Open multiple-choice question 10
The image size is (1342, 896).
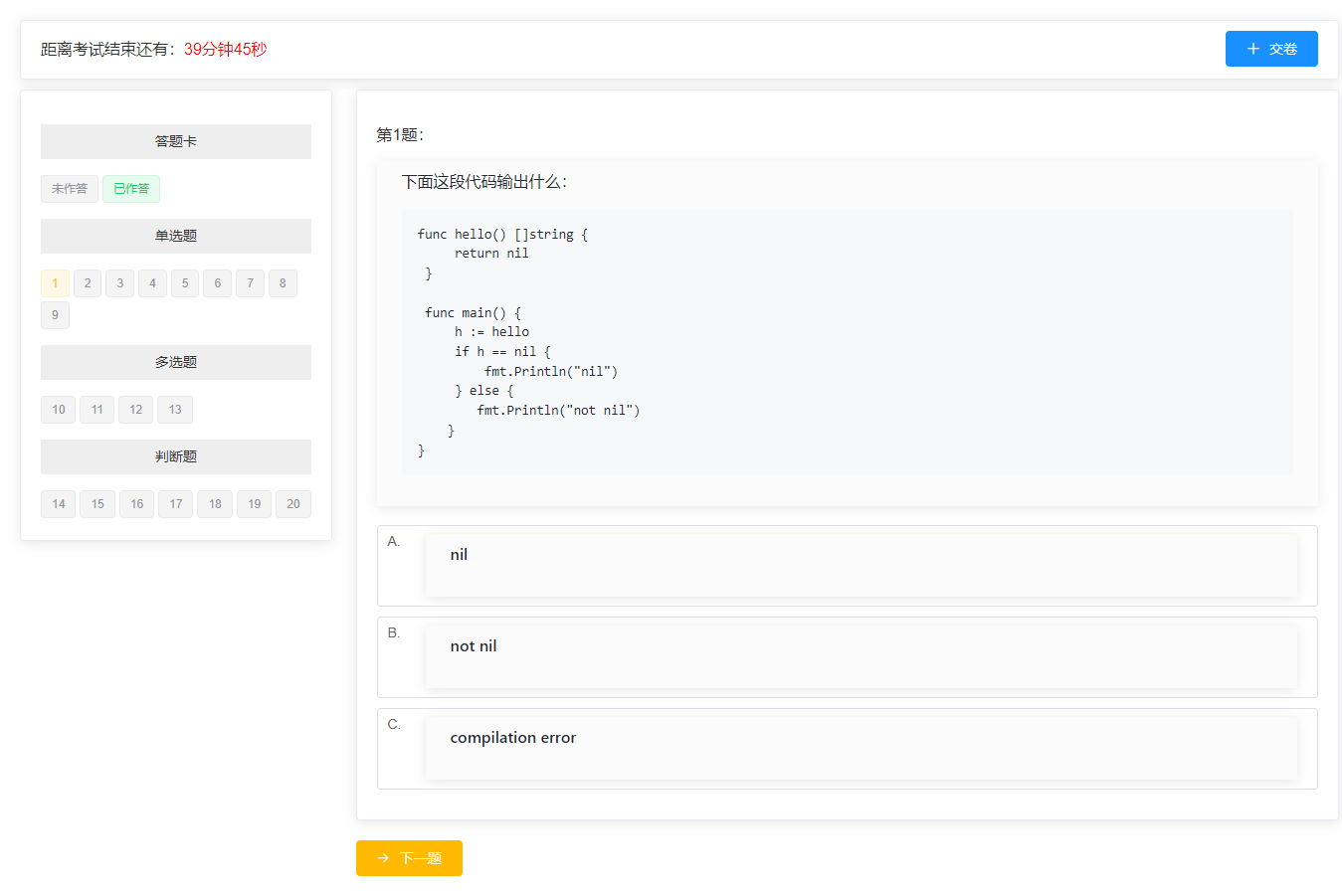tap(59, 410)
